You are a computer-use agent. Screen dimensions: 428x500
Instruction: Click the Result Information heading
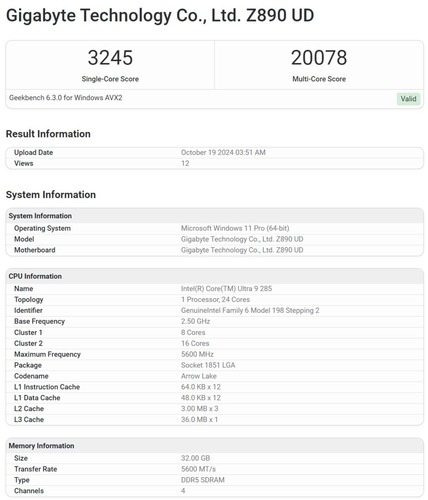[x=48, y=134]
